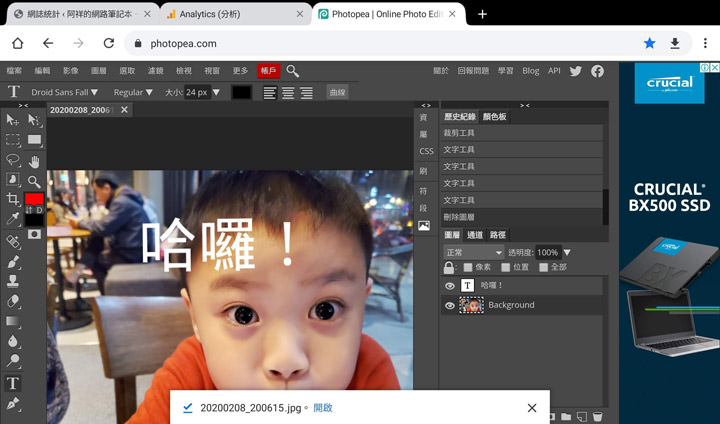Select the Move tool
Viewport: 720px width, 424px height.
pyautogui.click(x=12, y=120)
